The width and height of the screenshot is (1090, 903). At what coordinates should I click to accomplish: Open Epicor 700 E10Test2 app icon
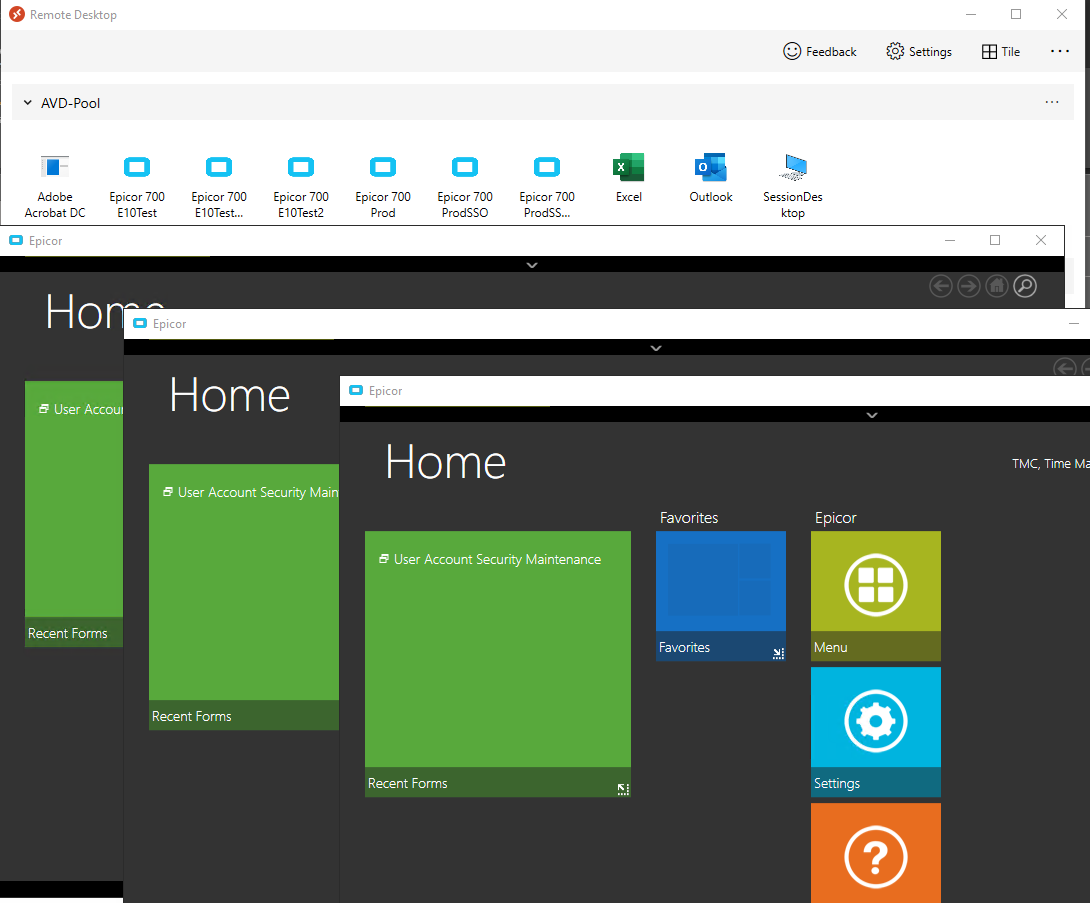tap(301, 186)
